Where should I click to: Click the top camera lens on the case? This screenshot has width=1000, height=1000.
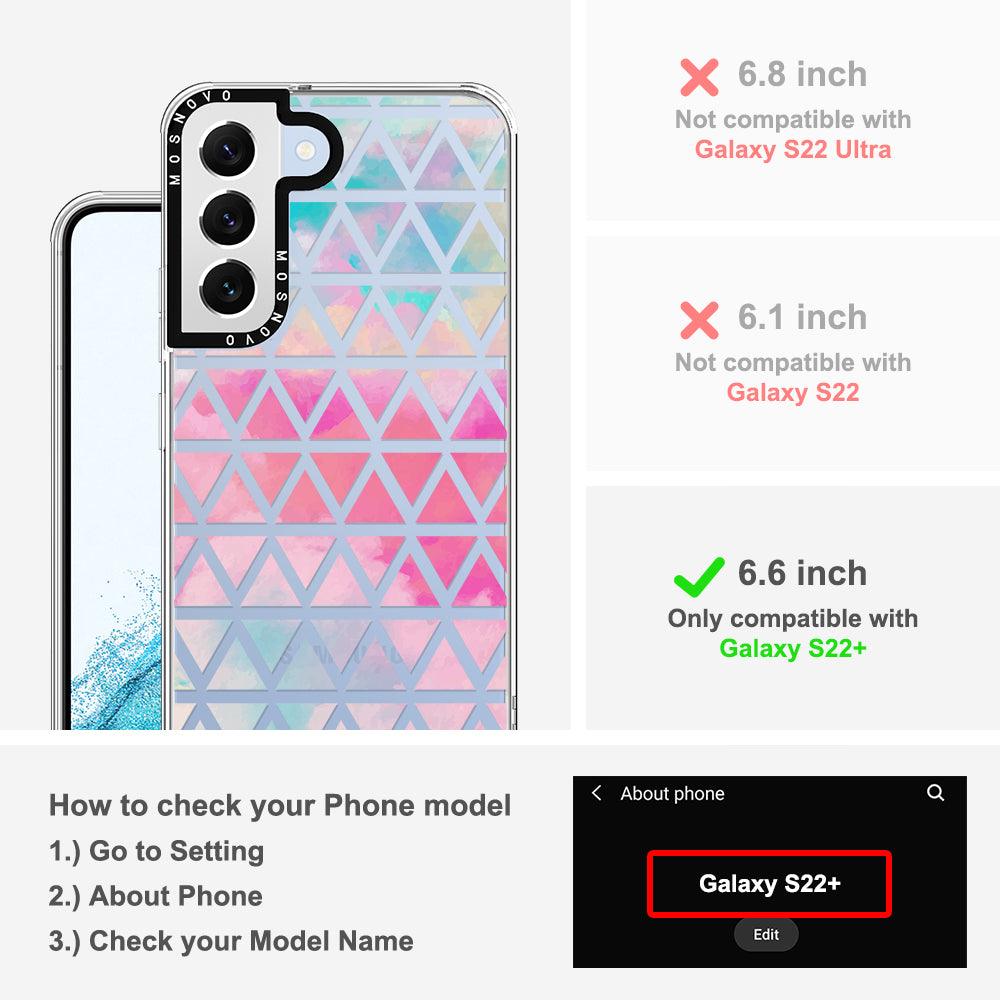228,151
